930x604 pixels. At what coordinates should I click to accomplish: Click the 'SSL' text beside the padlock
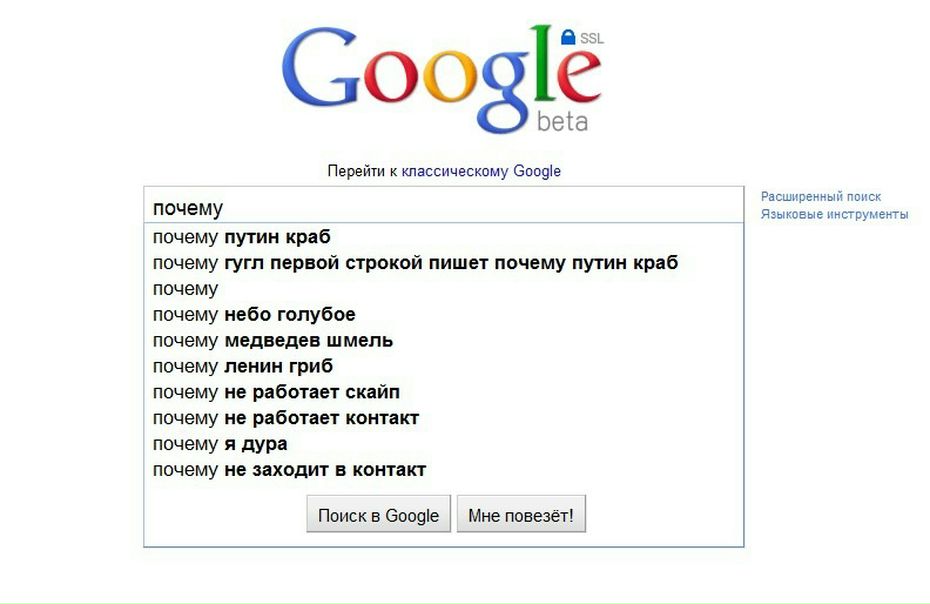coord(591,39)
